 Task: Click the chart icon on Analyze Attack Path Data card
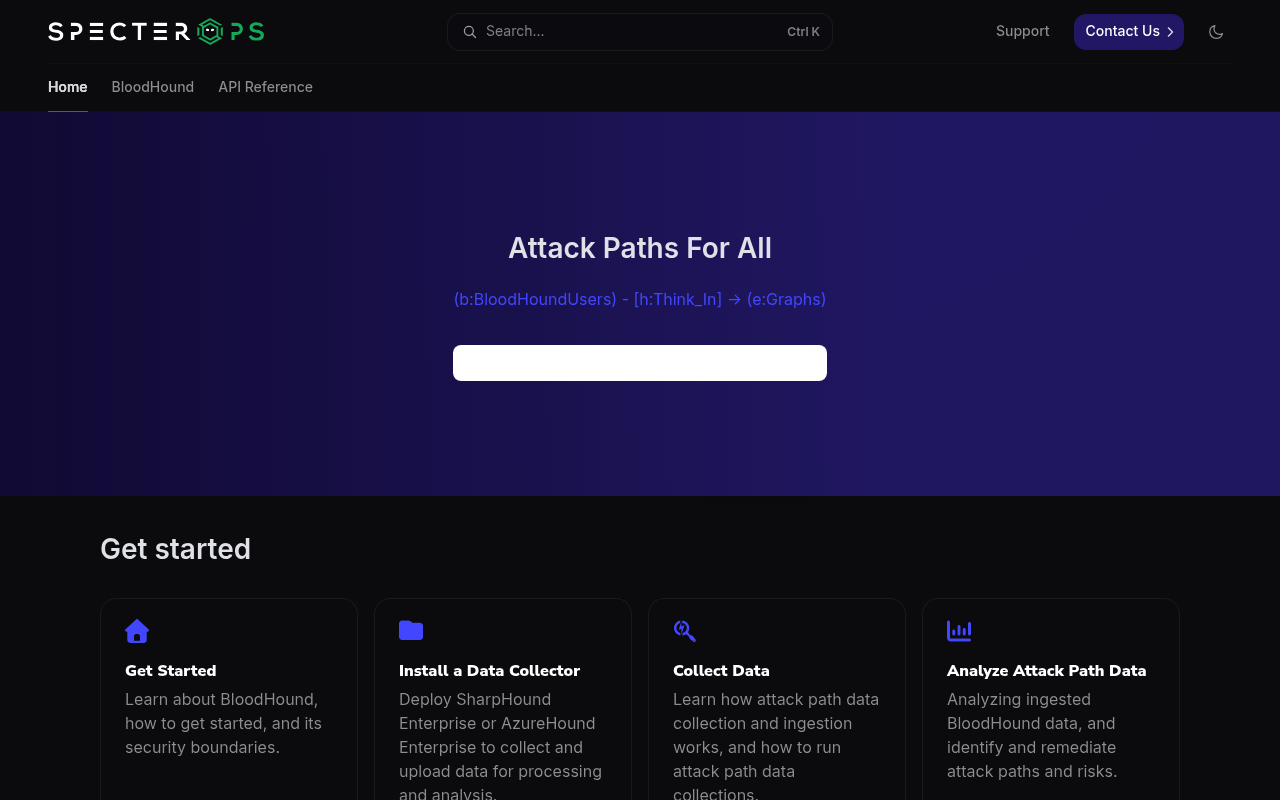pos(959,631)
